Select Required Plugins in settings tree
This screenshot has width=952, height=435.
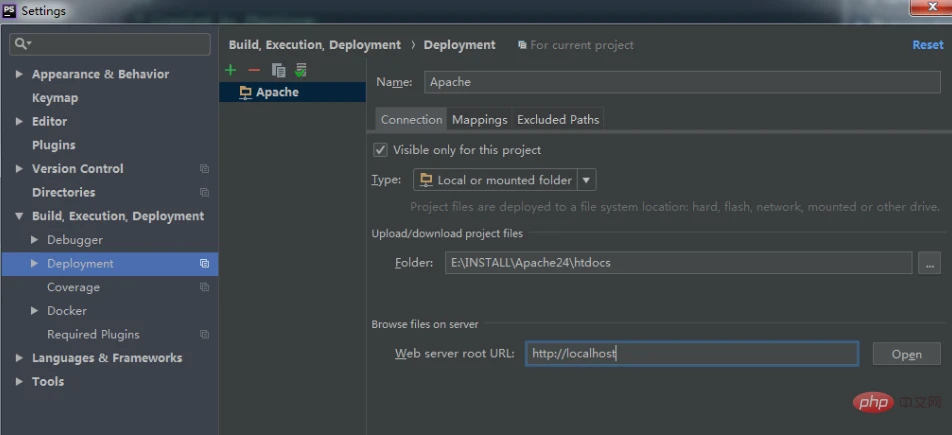(x=93, y=335)
